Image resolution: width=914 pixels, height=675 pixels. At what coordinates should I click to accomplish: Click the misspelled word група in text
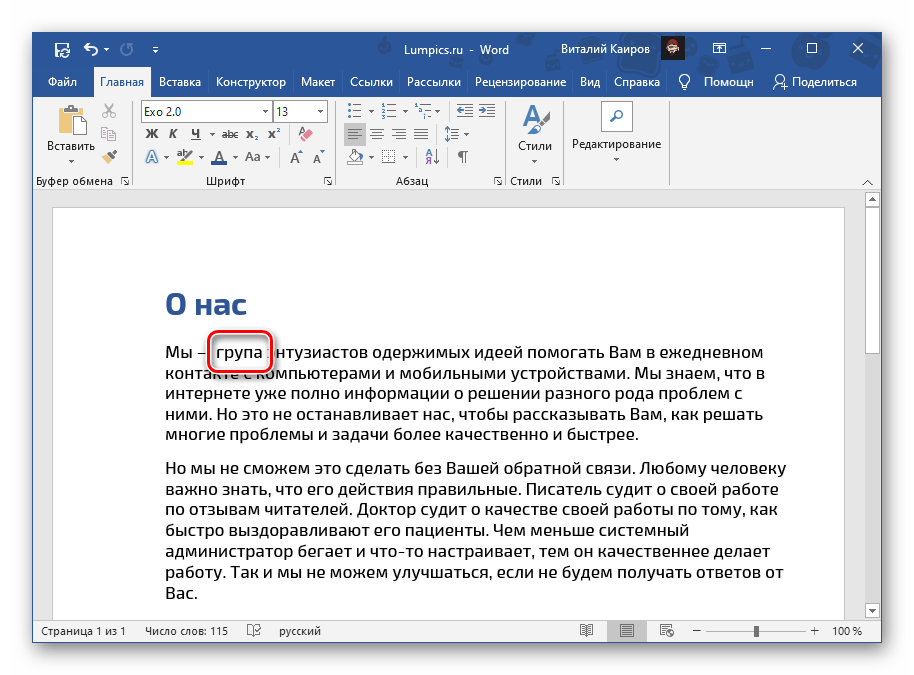[239, 353]
